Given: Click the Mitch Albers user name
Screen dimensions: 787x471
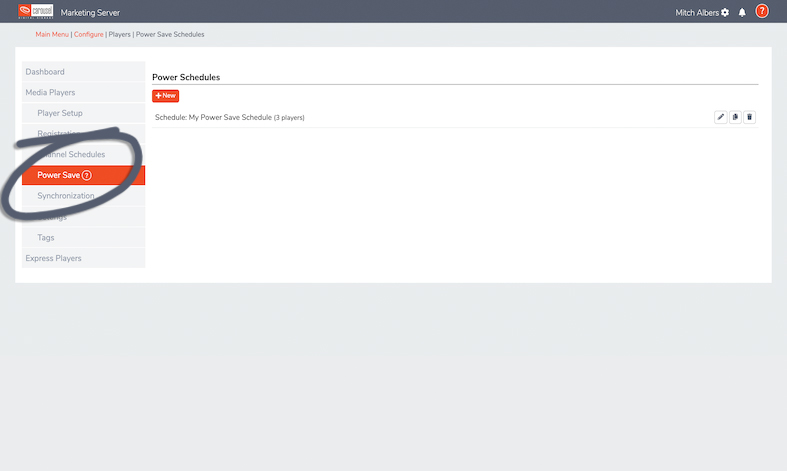Looking at the screenshot, I should tap(697, 13).
